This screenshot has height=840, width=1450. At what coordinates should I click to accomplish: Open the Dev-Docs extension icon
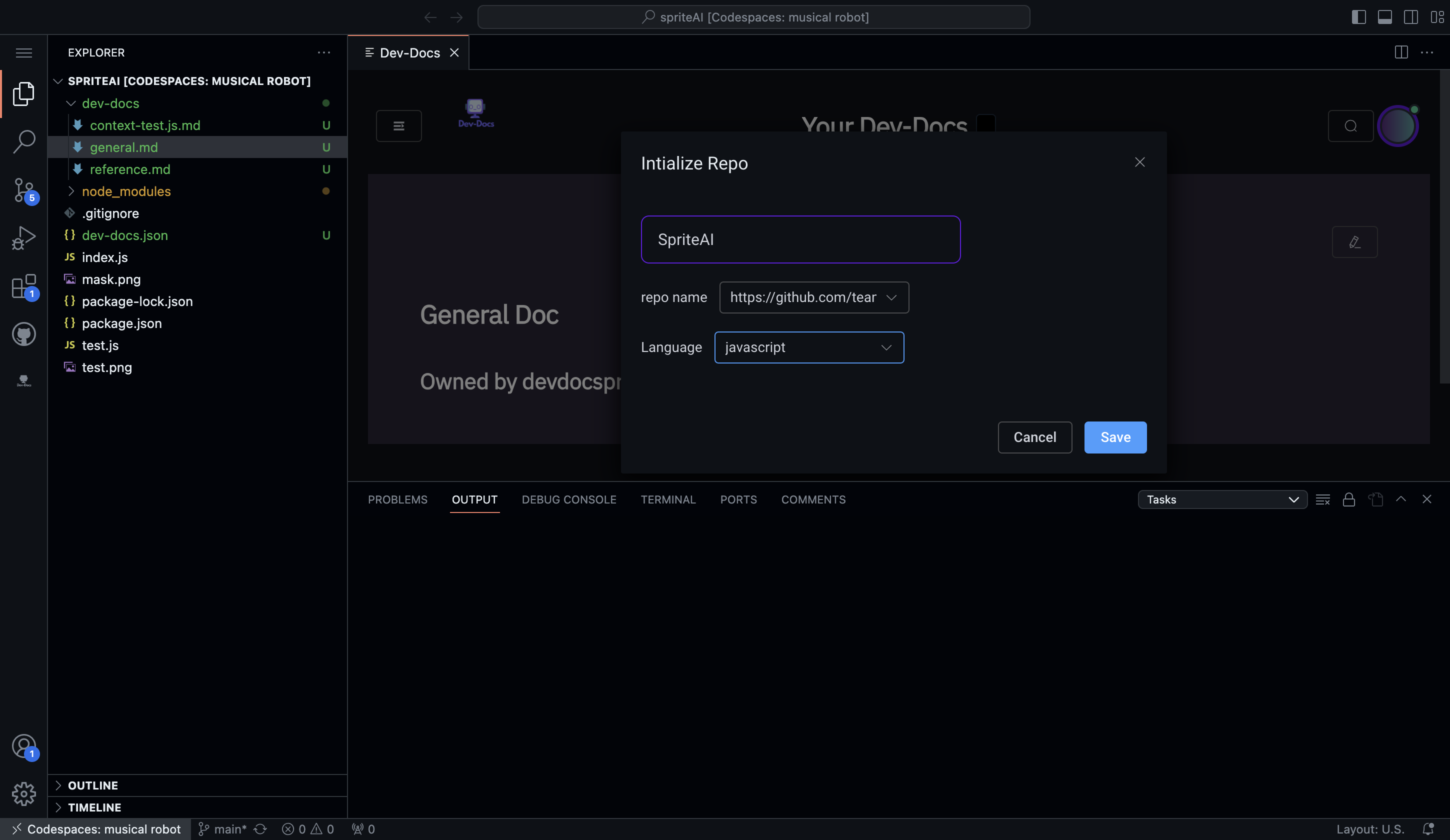tap(23, 379)
